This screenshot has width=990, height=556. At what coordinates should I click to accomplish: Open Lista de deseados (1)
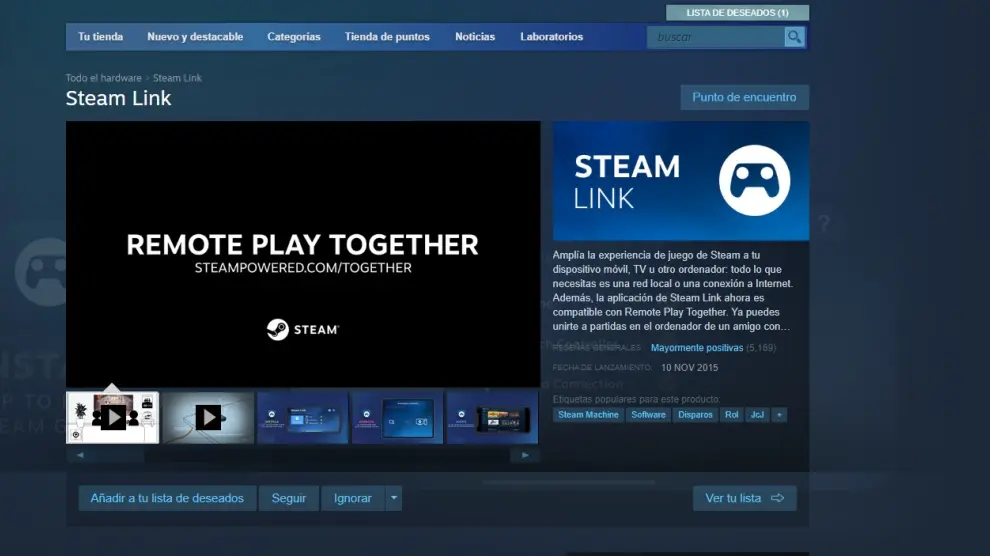coord(737,13)
